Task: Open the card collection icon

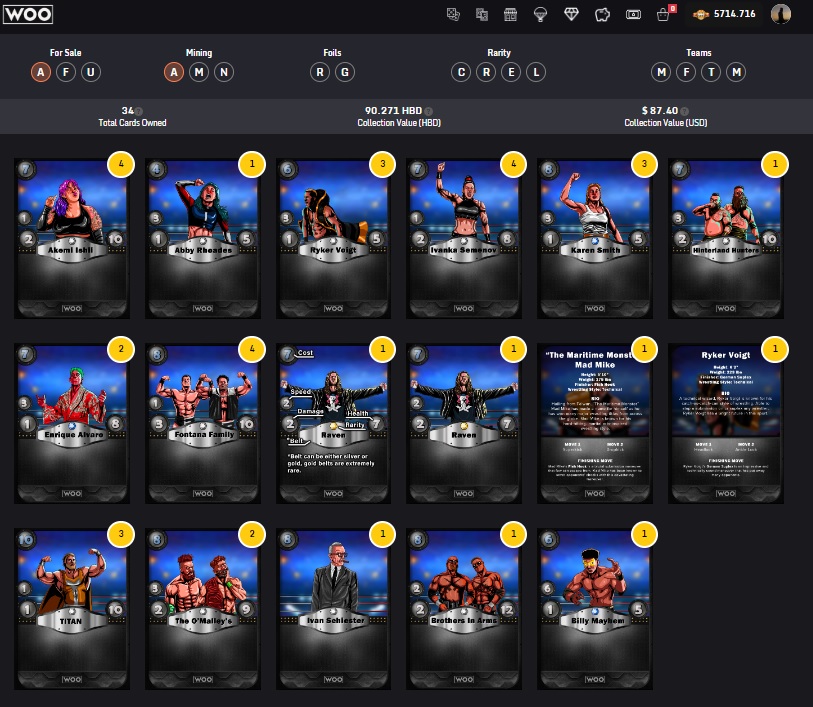Action: click(x=453, y=15)
